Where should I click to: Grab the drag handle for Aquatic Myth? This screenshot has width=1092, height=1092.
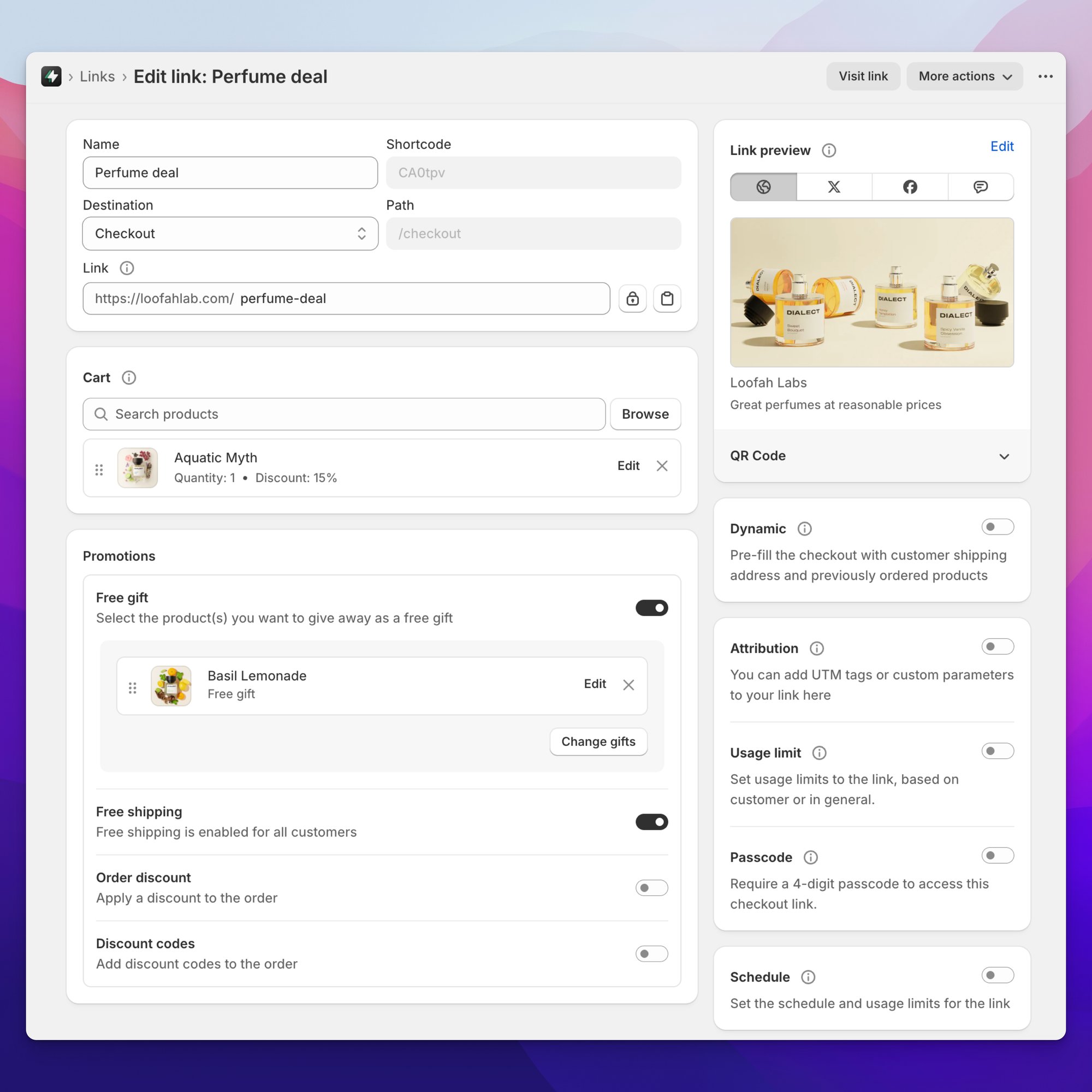(x=99, y=470)
